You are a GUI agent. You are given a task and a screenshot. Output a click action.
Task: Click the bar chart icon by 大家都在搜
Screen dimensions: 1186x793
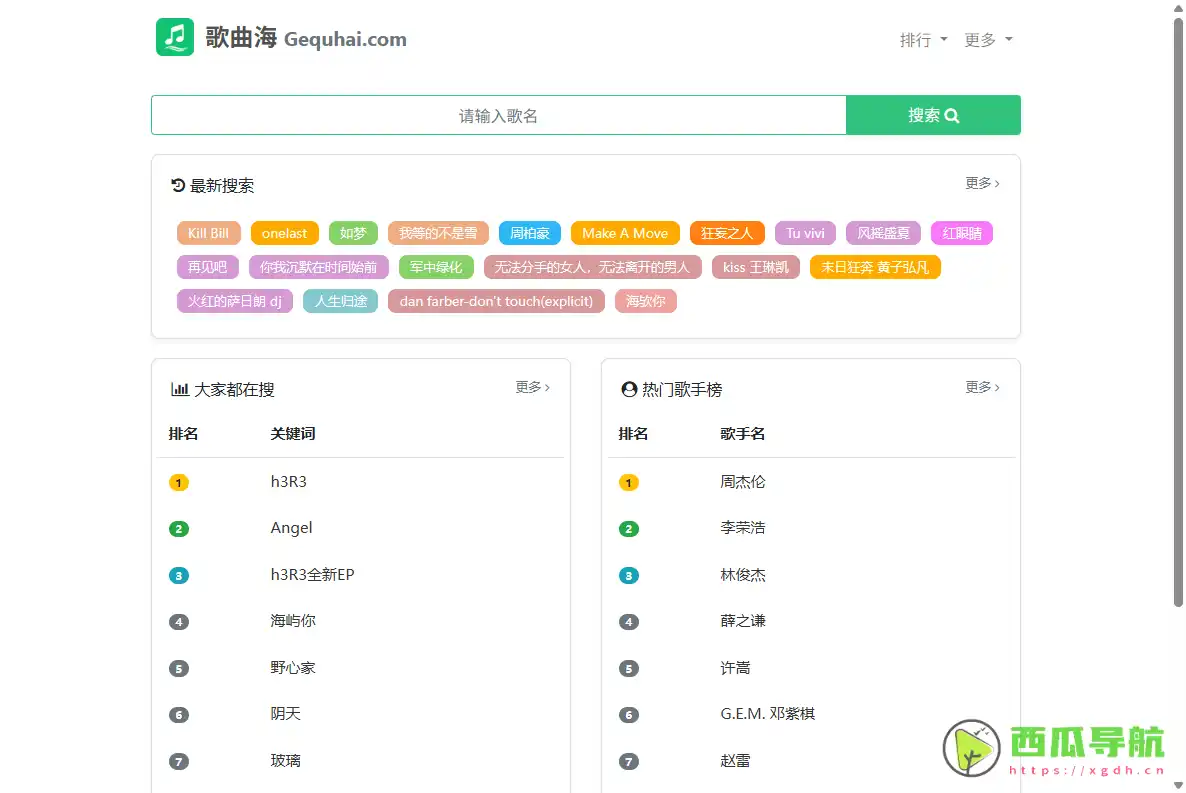pos(180,390)
